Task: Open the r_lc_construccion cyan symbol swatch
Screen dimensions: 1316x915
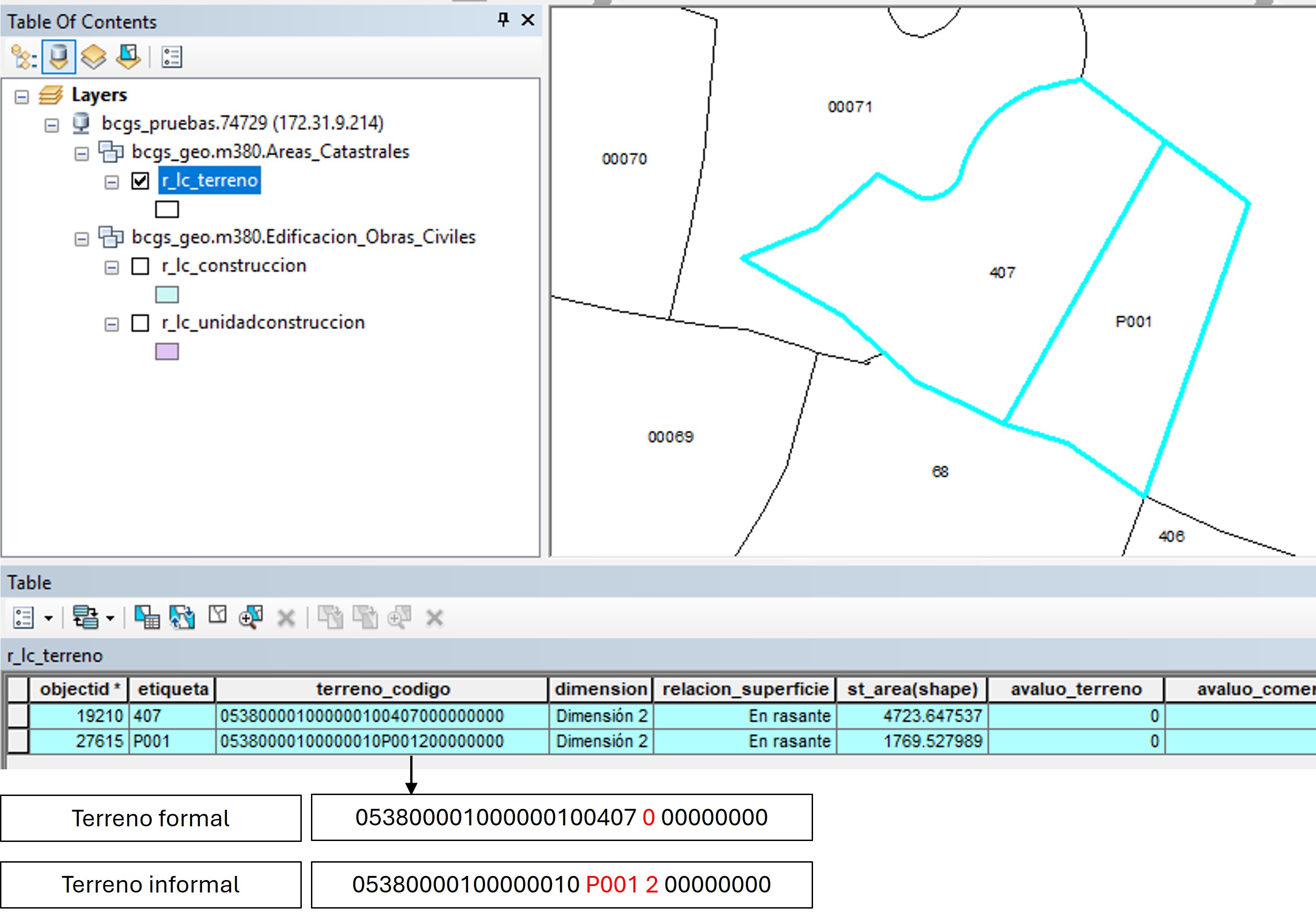Action: coord(167,295)
